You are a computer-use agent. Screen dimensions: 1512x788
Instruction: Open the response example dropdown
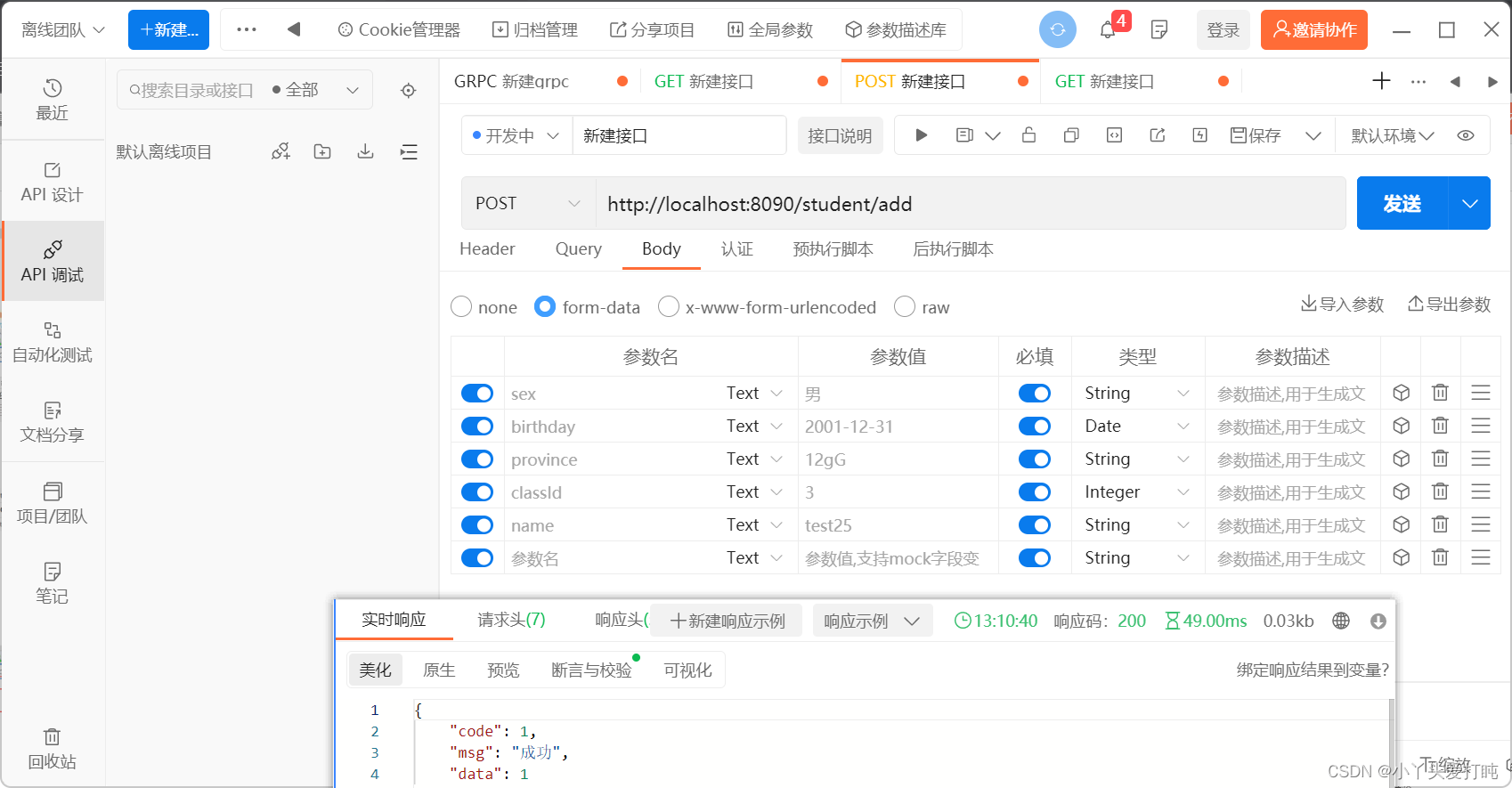tap(872, 621)
